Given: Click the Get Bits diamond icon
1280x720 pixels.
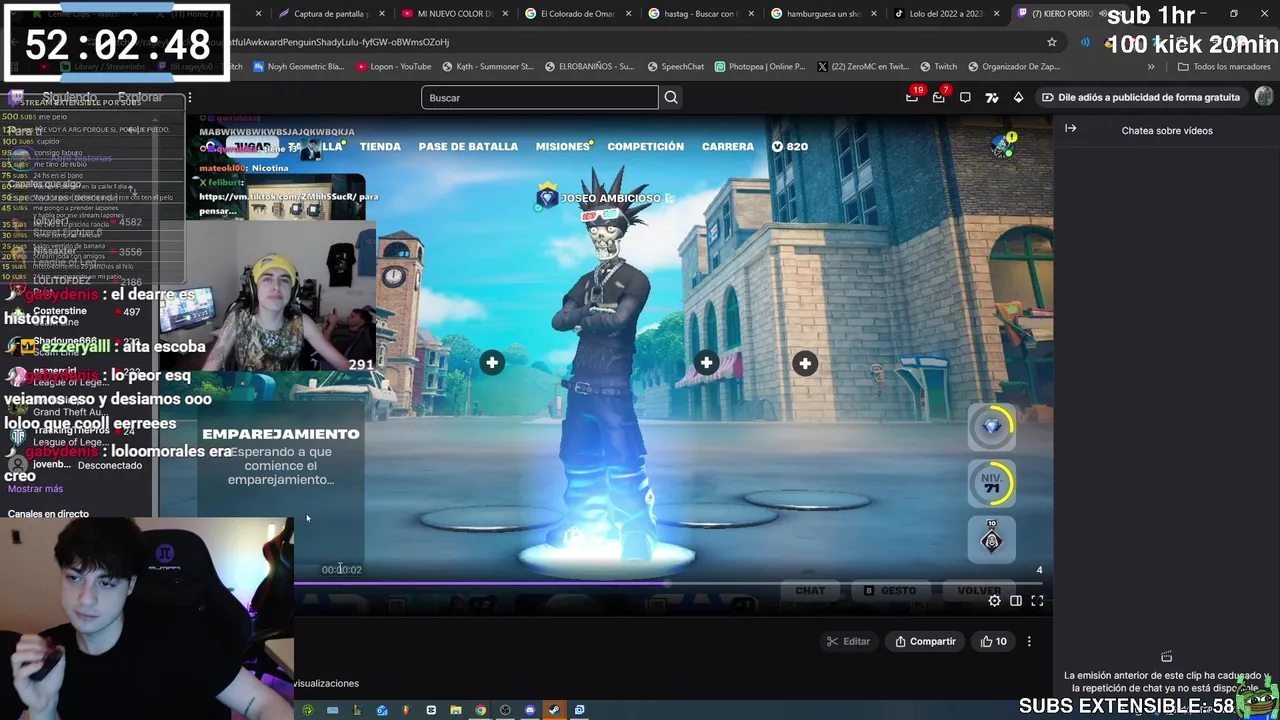Looking at the screenshot, I should pyautogui.click(x=1018, y=97).
